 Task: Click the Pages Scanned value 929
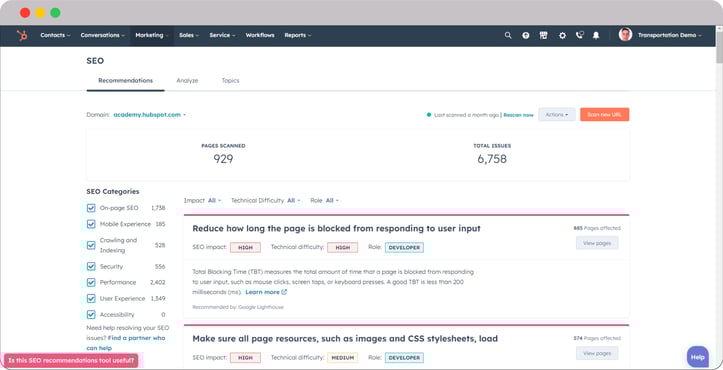click(x=223, y=159)
